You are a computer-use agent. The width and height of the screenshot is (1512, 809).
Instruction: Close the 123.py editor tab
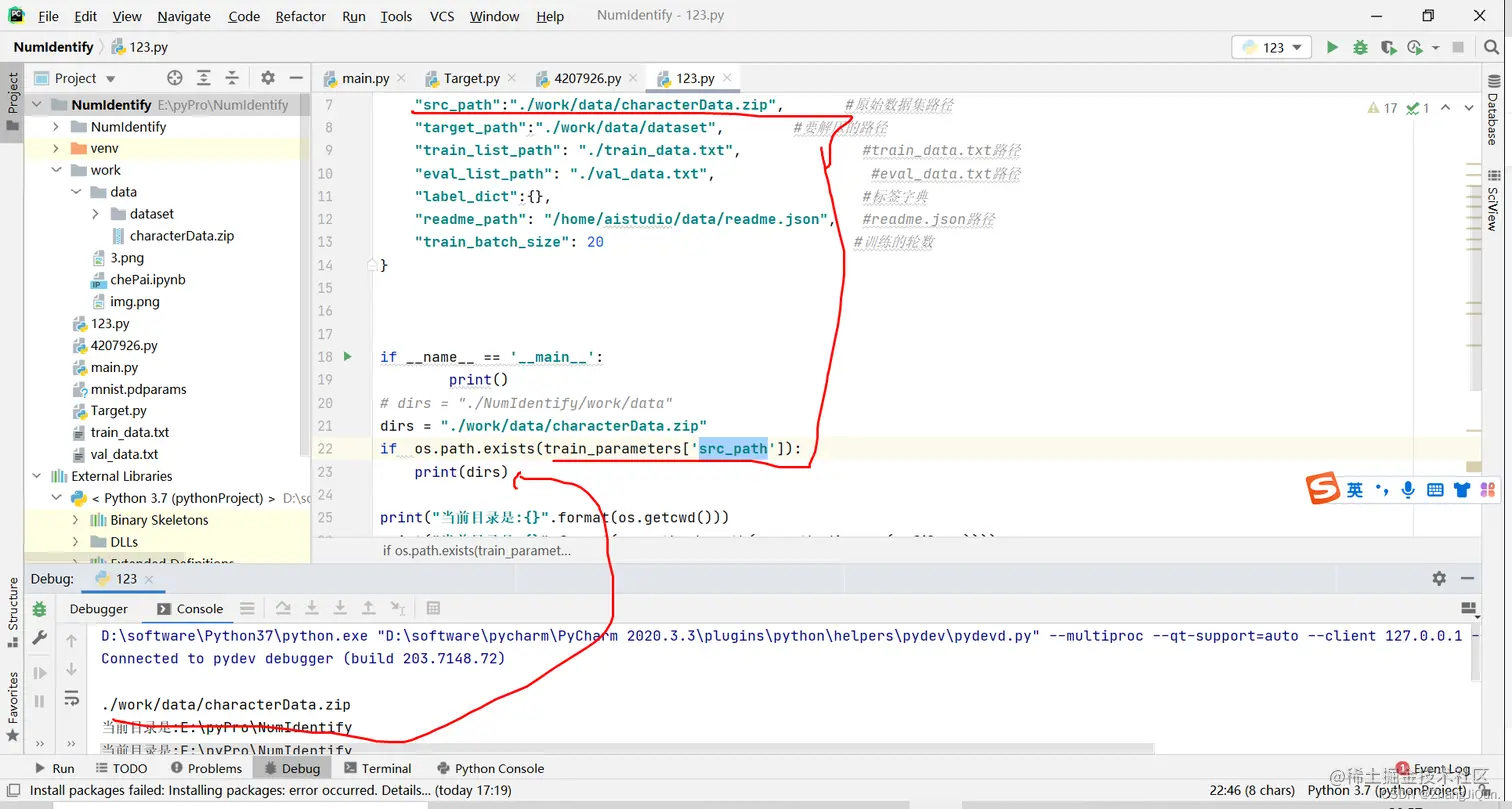click(x=729, y=78)
